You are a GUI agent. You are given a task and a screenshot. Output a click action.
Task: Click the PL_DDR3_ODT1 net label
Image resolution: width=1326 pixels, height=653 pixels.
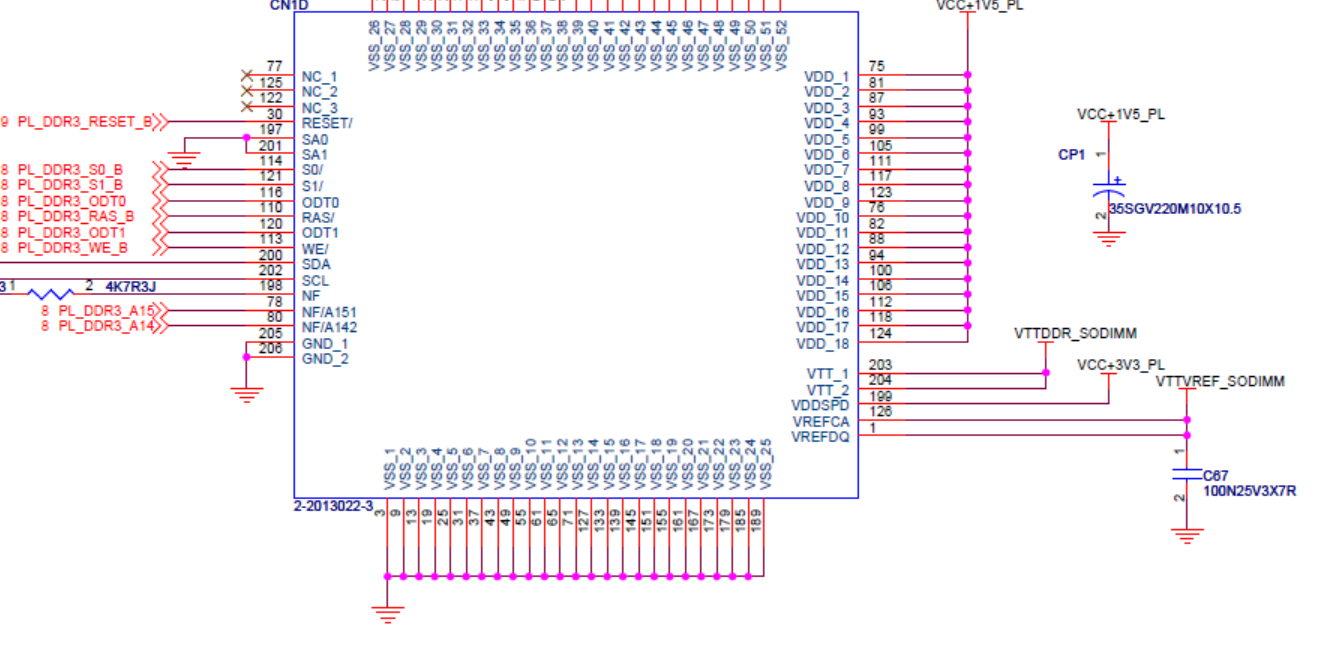coord(72,232)
